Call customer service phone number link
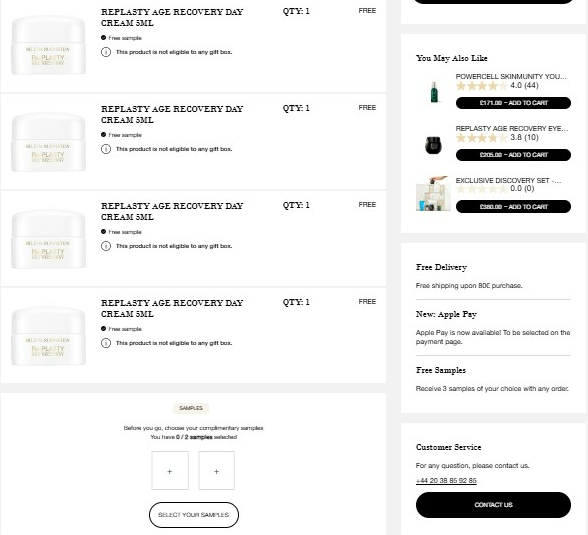The width and height of the screenshot is (588, 535). (x=446, y=481)
